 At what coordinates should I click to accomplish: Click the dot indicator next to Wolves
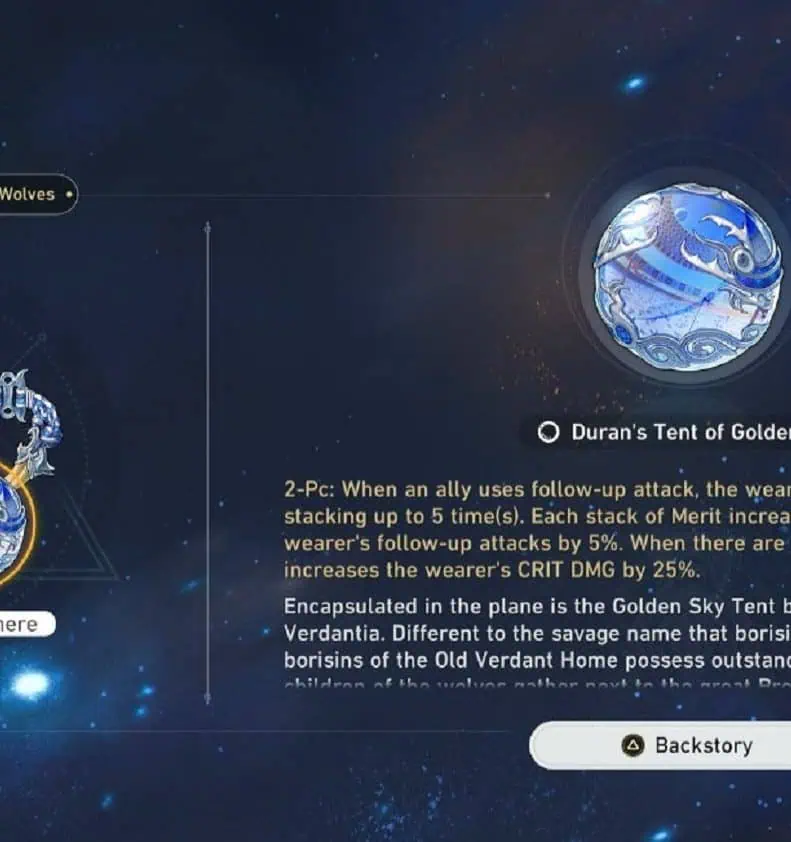pos(69,194)
